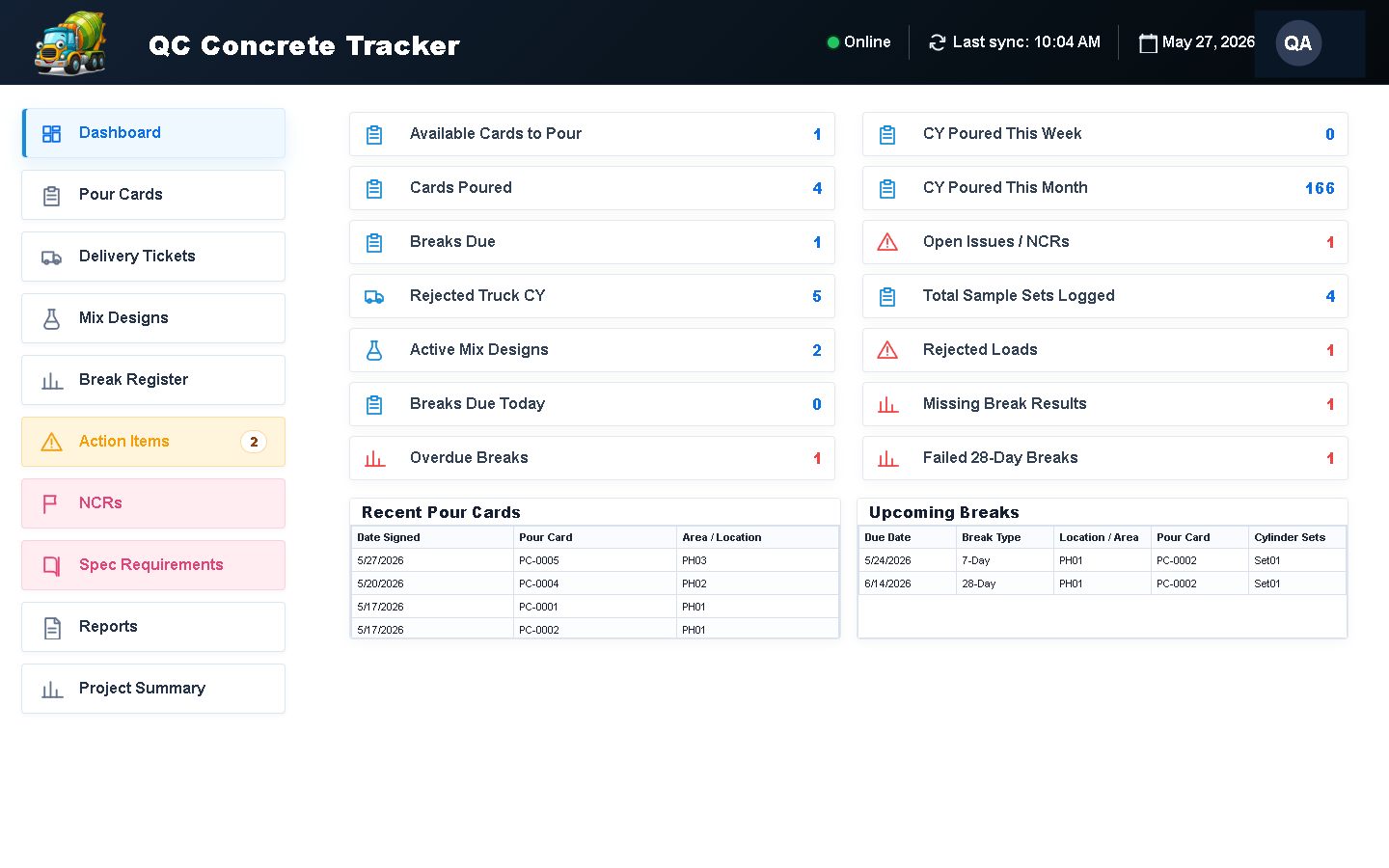Open the Cards Poured stat card
Screen dimensions: 1389x868
592,188
